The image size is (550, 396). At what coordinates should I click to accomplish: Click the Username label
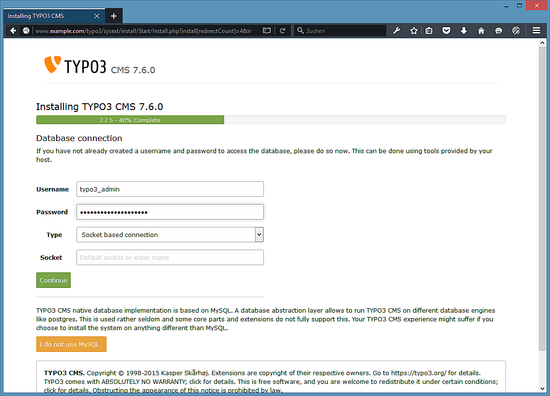53,189
